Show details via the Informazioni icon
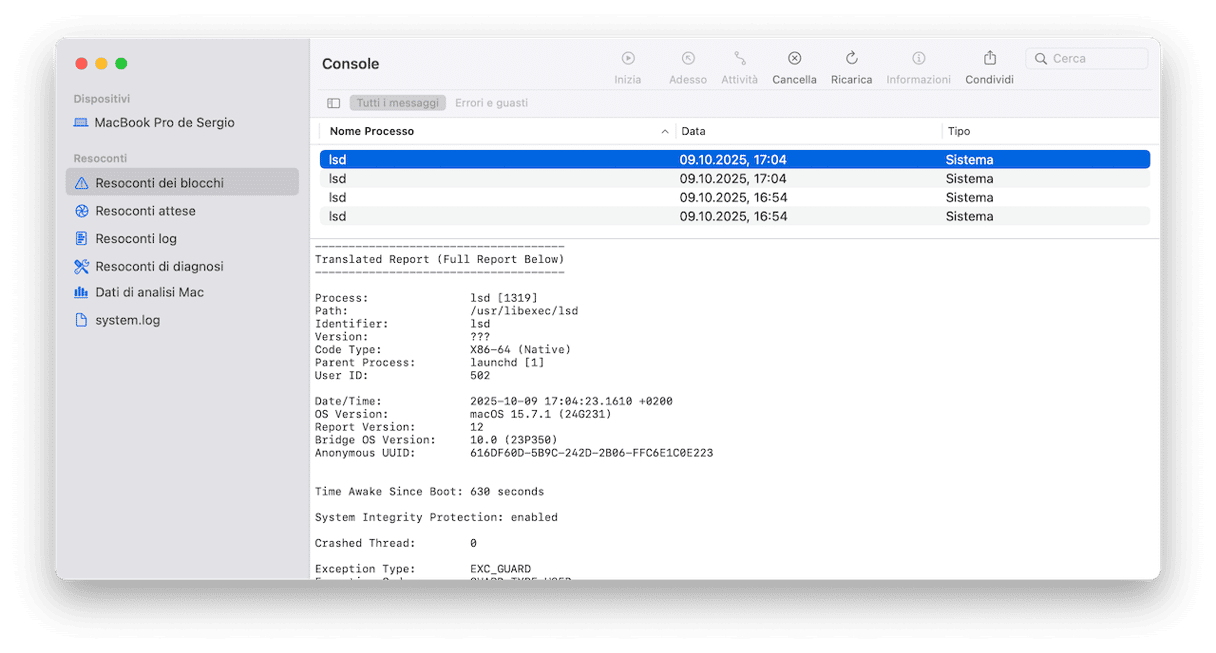 coord(918,59)
